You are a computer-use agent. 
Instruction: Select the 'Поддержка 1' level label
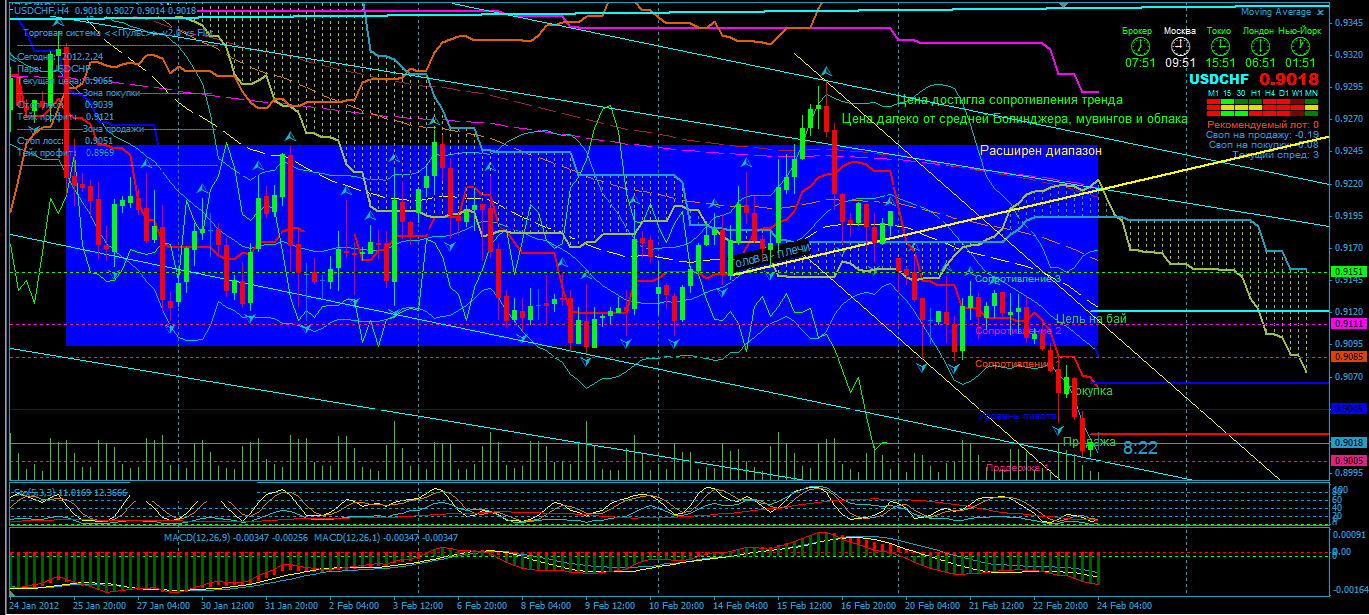click(x=1017, y=467)
